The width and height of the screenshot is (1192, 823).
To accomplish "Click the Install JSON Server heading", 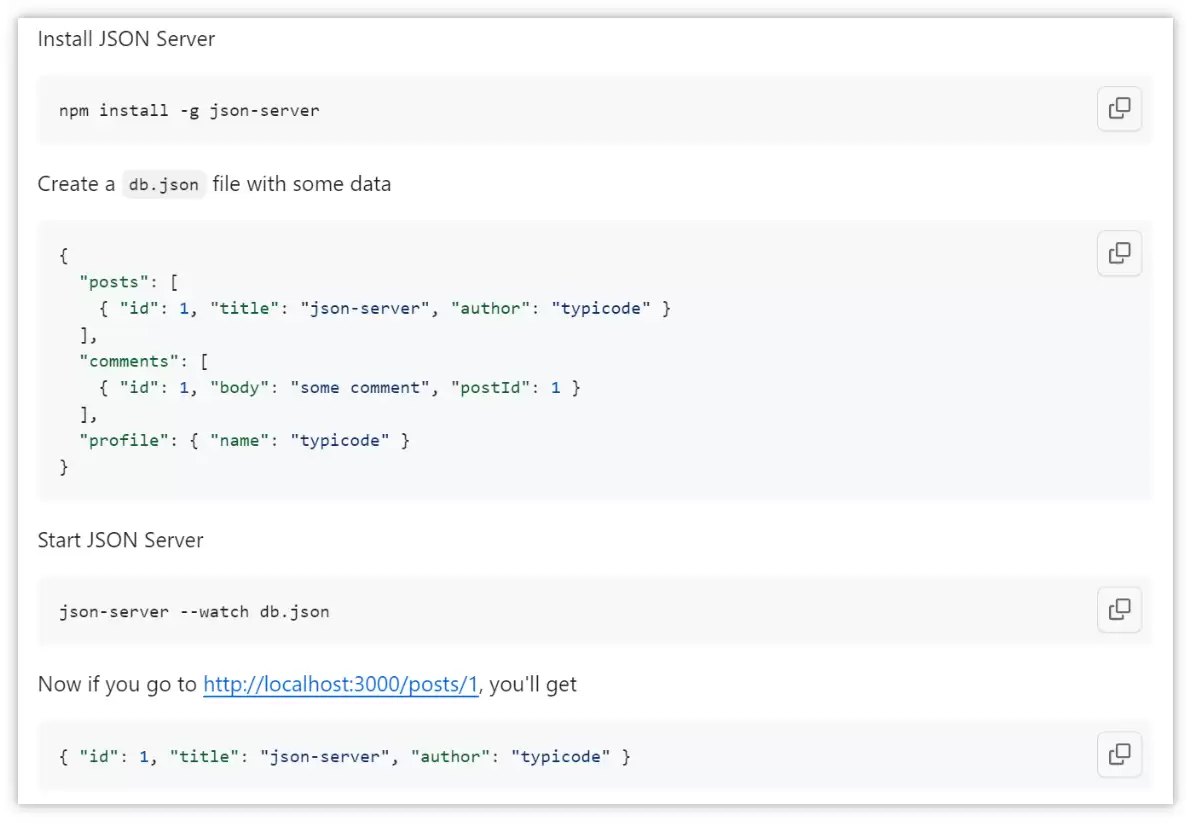I will pyautogui.click(x=126, y=39).
